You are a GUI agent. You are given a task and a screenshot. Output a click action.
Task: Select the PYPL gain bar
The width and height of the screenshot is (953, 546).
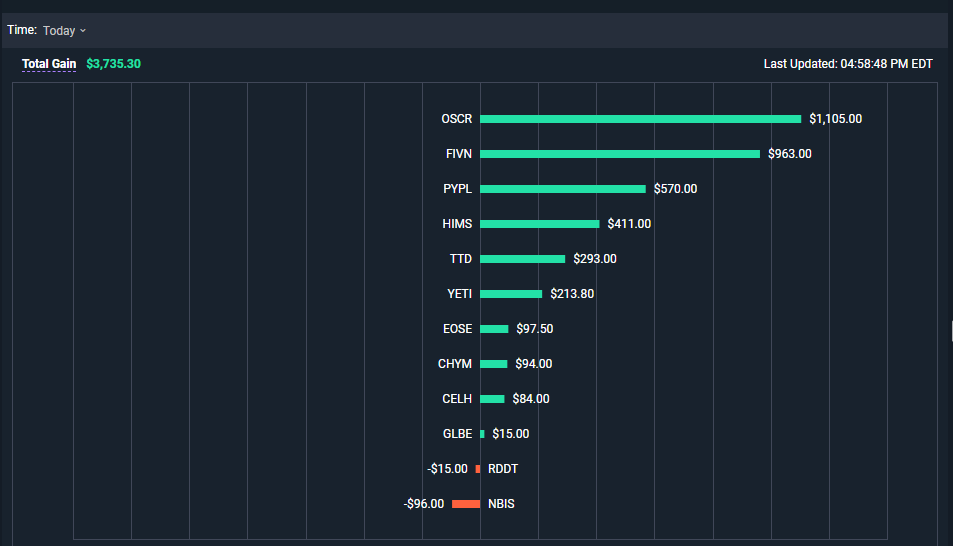(x=563, y=189)
